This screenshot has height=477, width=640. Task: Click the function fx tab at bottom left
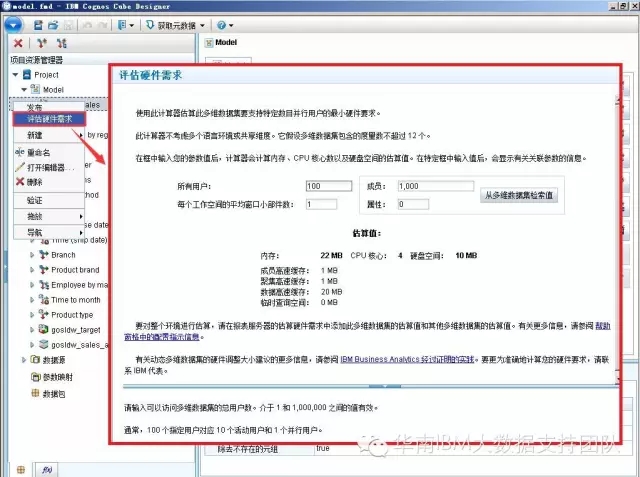[x=47, y=470]
